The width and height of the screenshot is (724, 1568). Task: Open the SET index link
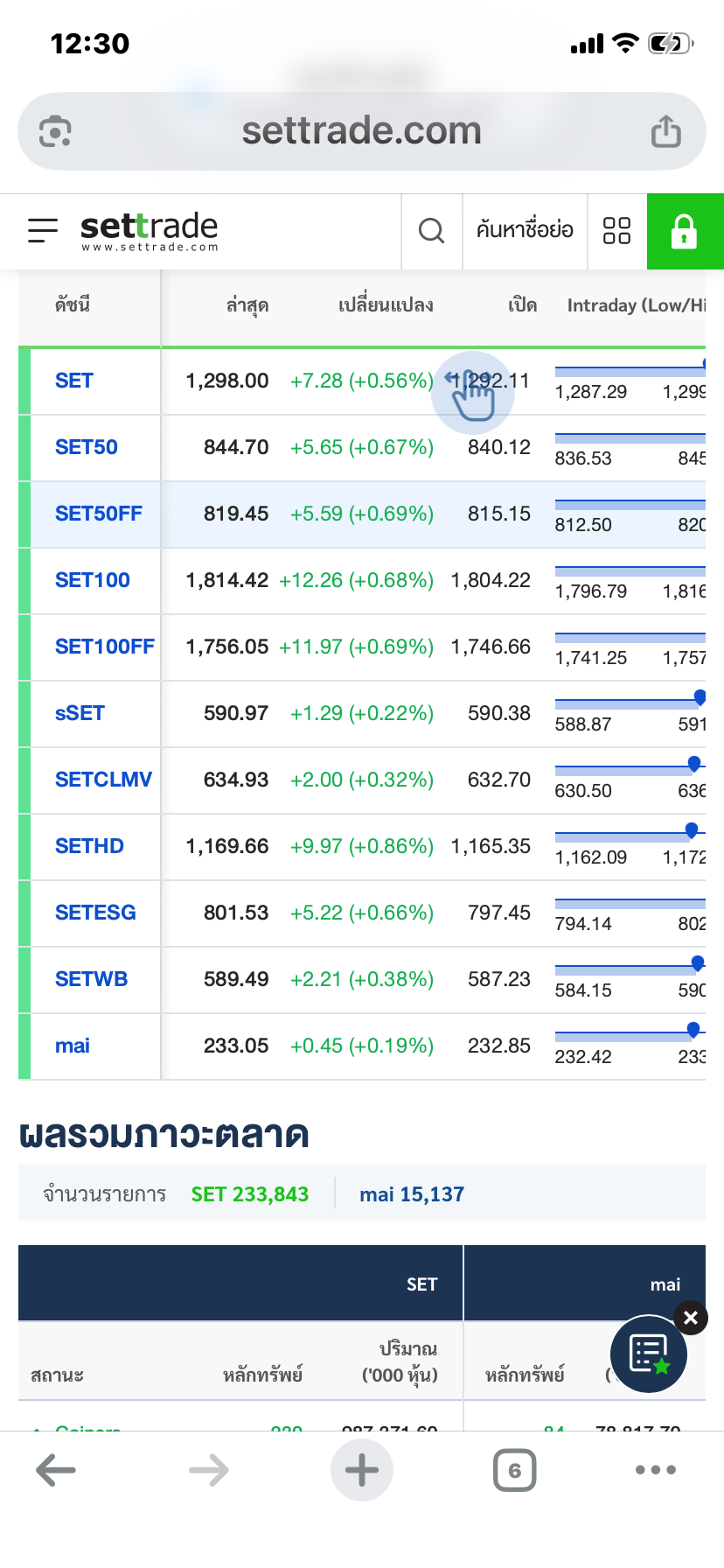click(x=74, y=381)
